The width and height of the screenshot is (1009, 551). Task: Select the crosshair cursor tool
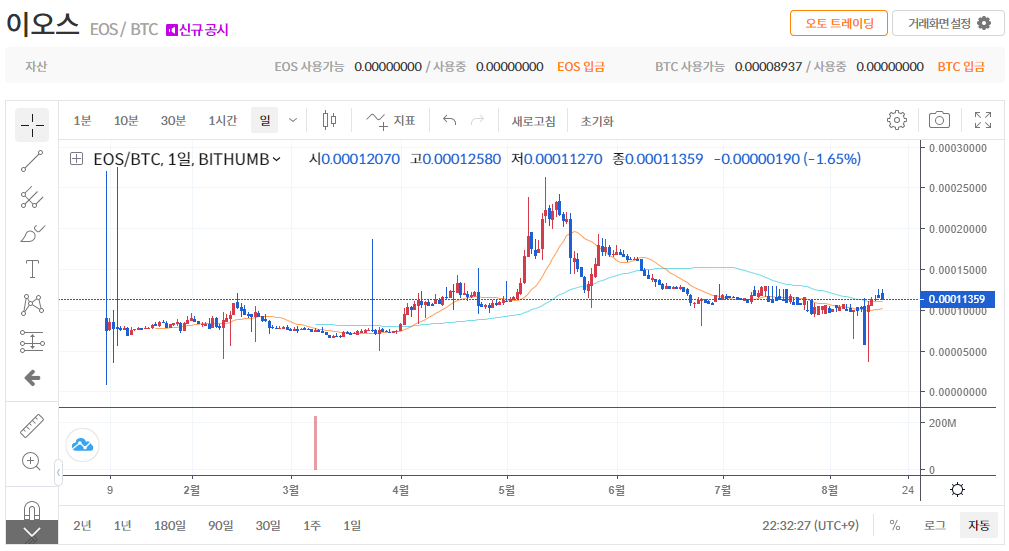(x=32, y=125)
